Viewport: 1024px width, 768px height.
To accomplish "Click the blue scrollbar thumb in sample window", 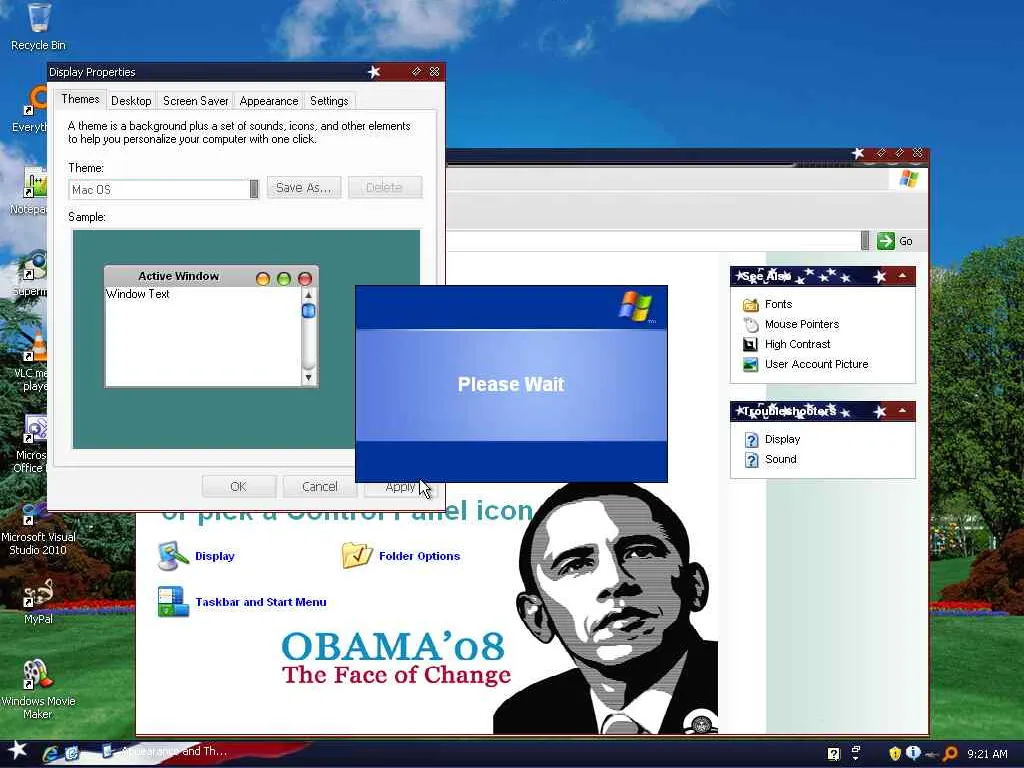I will (x=309, y=311).
